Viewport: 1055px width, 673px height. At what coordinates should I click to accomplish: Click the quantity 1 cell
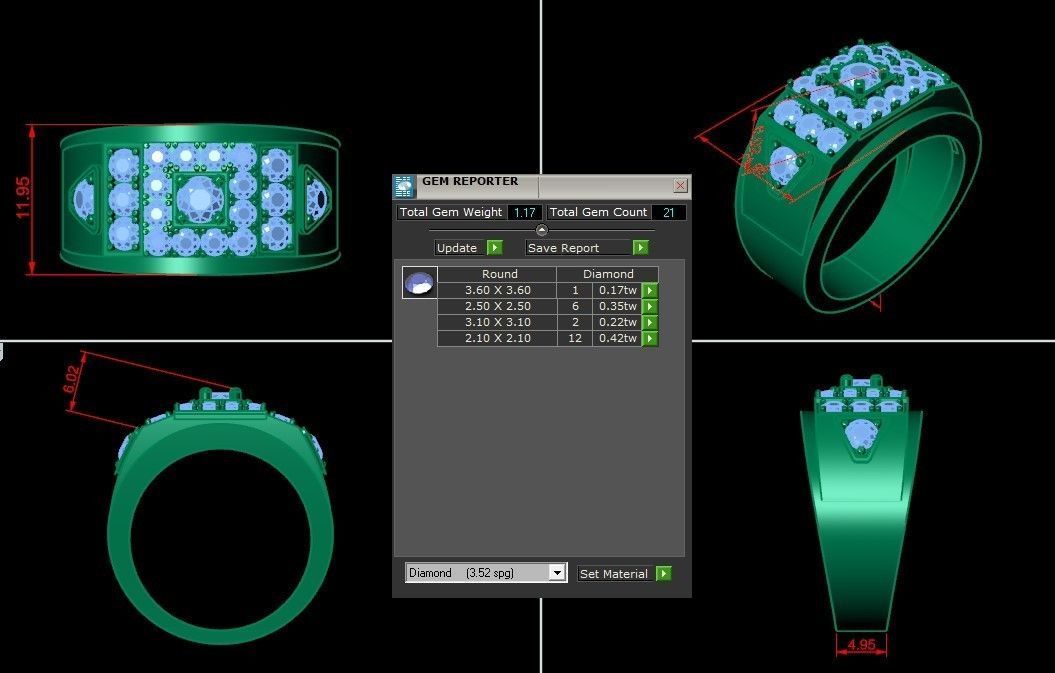coord(575,290)
